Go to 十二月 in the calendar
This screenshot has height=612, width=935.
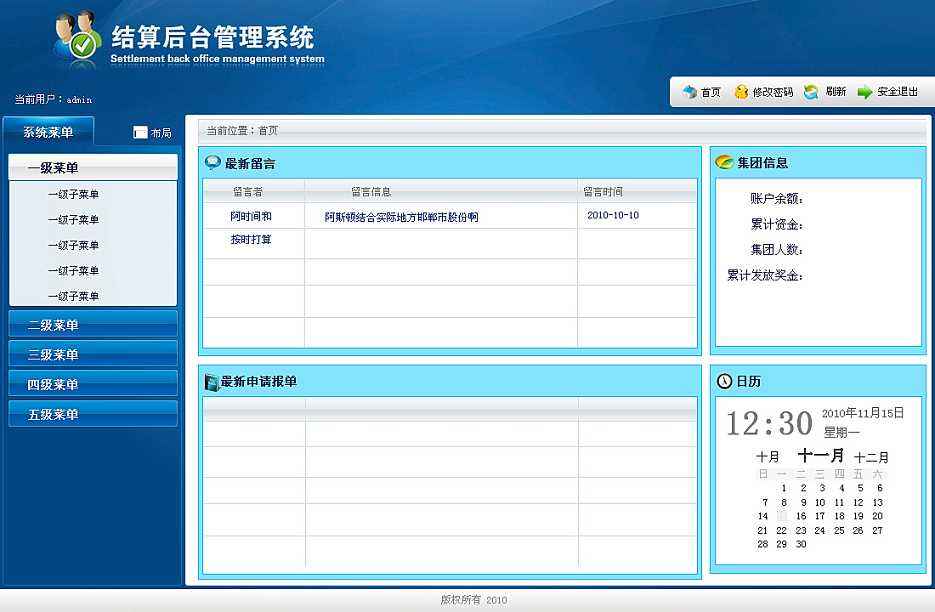point(871,457)
